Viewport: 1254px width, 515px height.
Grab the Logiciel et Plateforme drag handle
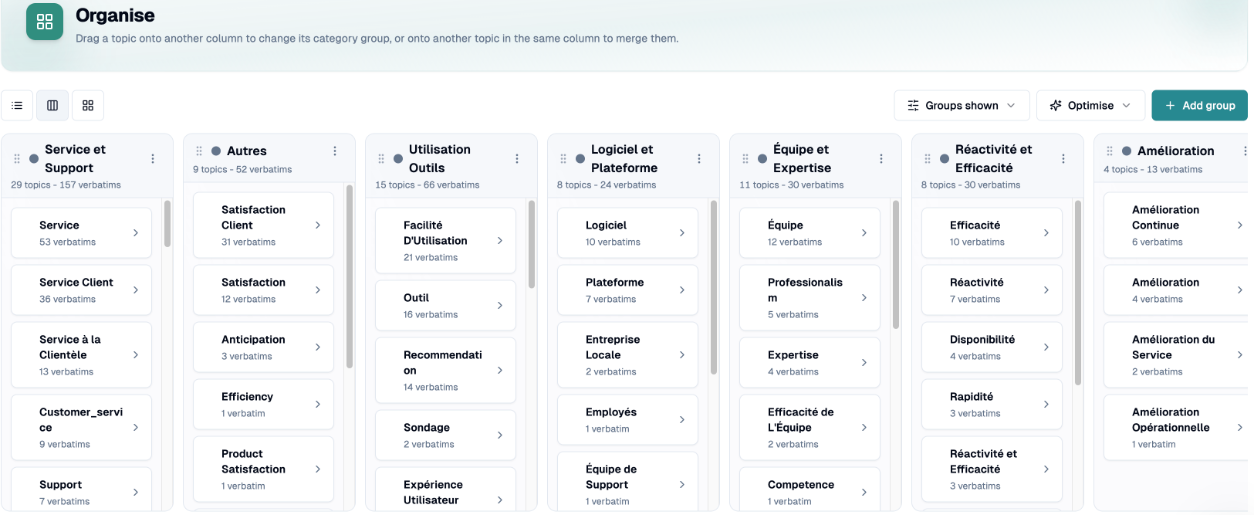(x=563, y=159)
